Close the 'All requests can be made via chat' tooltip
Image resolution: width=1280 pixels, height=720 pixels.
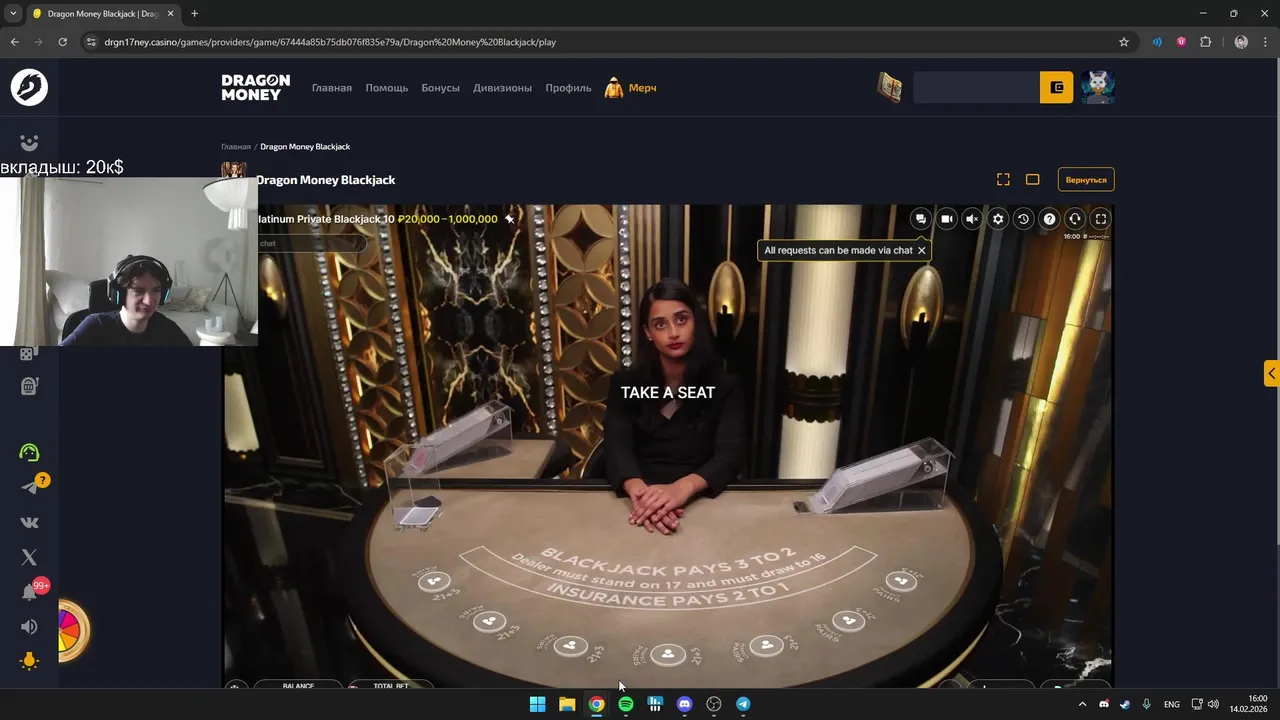pos(922,250)
